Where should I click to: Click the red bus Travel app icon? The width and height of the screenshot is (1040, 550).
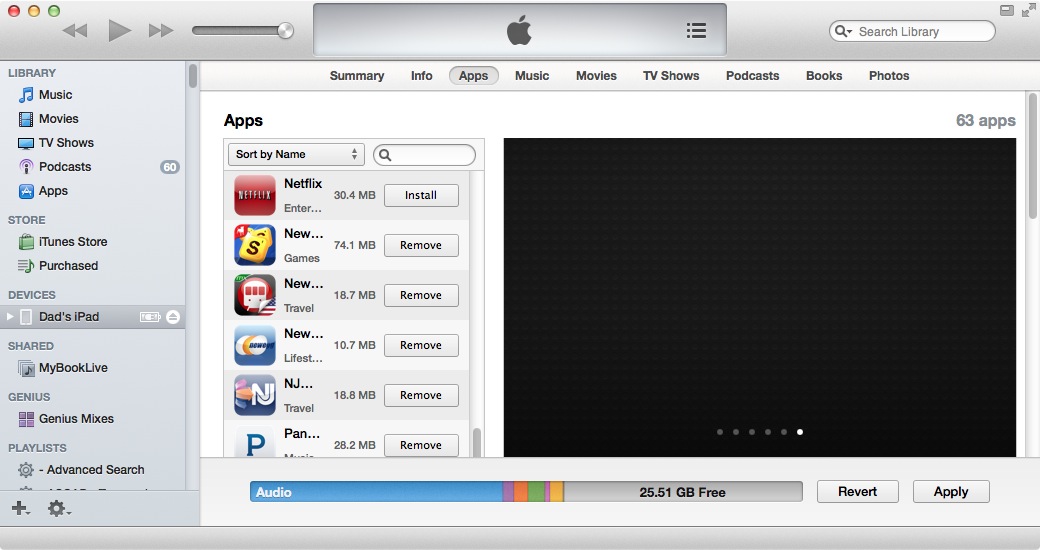coord(255,295)
